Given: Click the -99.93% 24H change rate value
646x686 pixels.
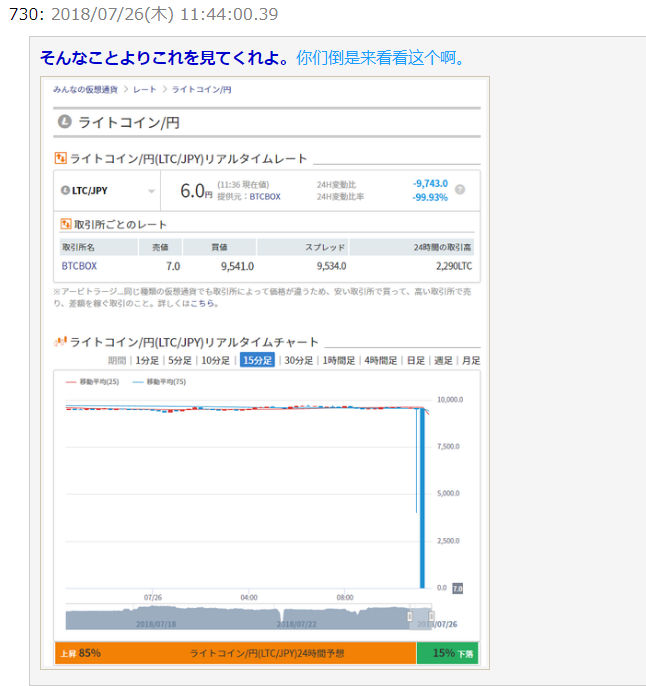Looking at the screenshot, I should click(430, 198).
